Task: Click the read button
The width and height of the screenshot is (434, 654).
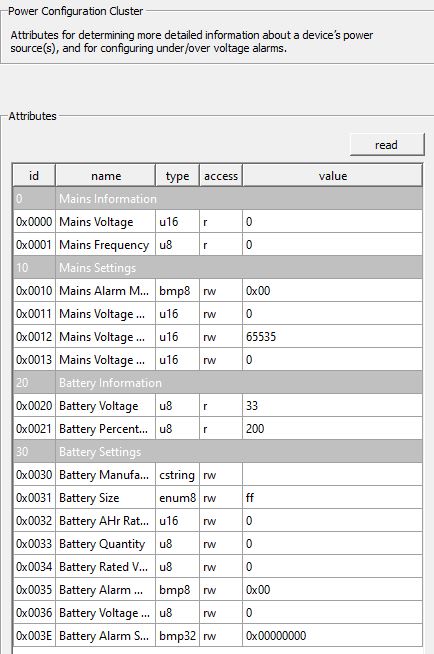Action: tap(387, 145)
